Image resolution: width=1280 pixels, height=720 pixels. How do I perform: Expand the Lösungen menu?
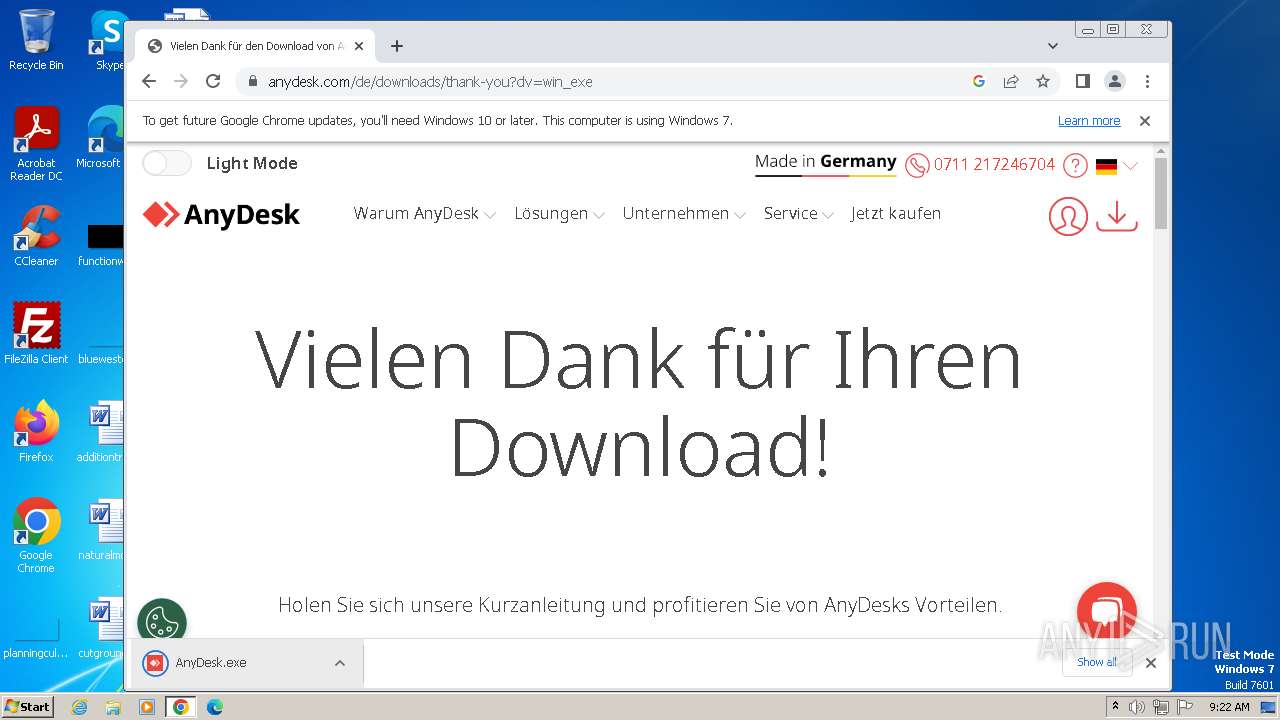point(559,214)
